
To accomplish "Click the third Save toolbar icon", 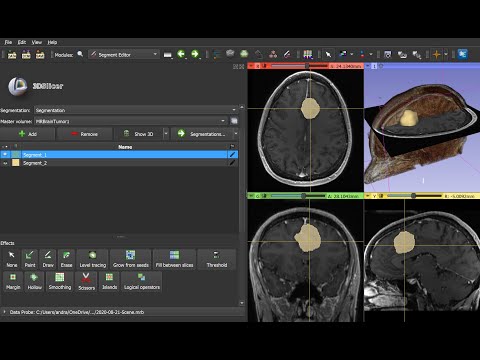I will coord(40,55).
